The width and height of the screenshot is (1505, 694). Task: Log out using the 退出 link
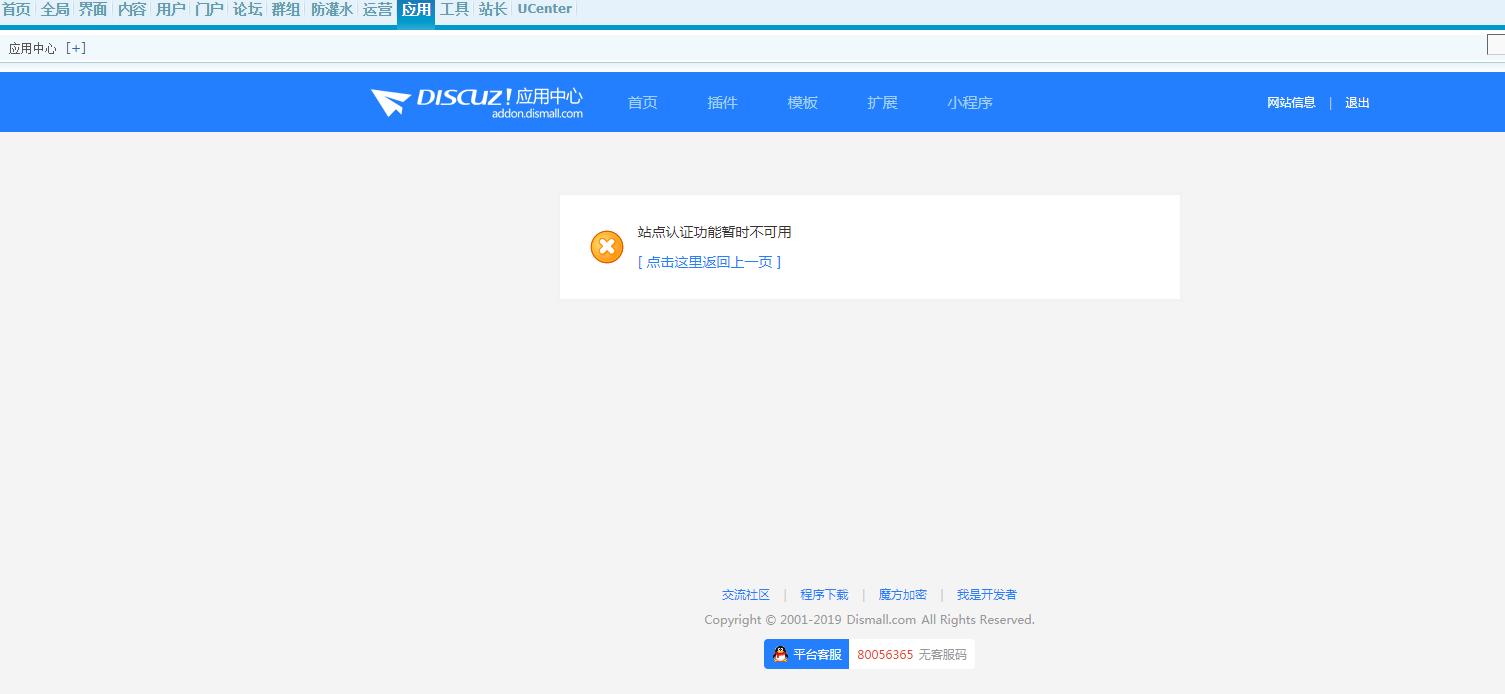1357,102
